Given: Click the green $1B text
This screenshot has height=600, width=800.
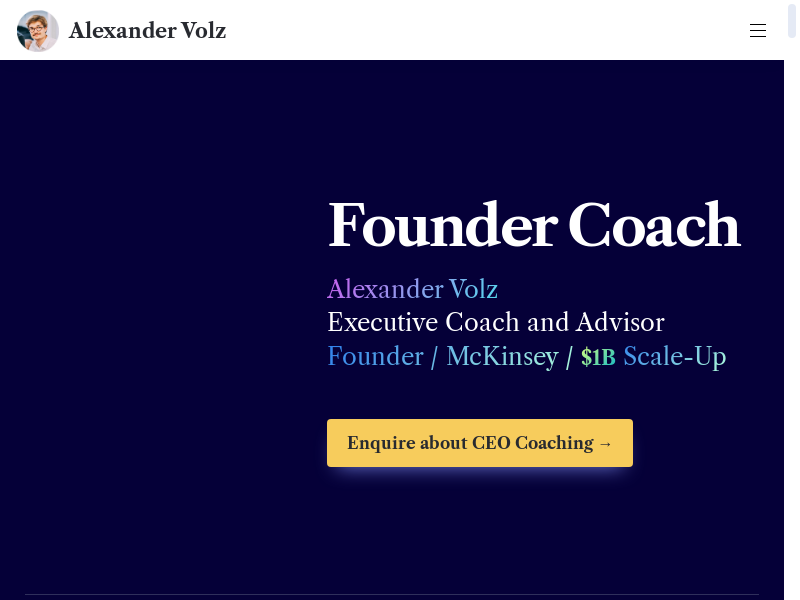Looking at the screenshot, I should pos(598,357).
